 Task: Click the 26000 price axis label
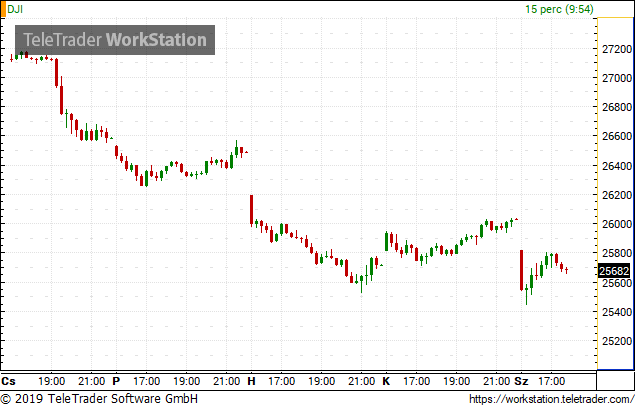click(617, 224)
